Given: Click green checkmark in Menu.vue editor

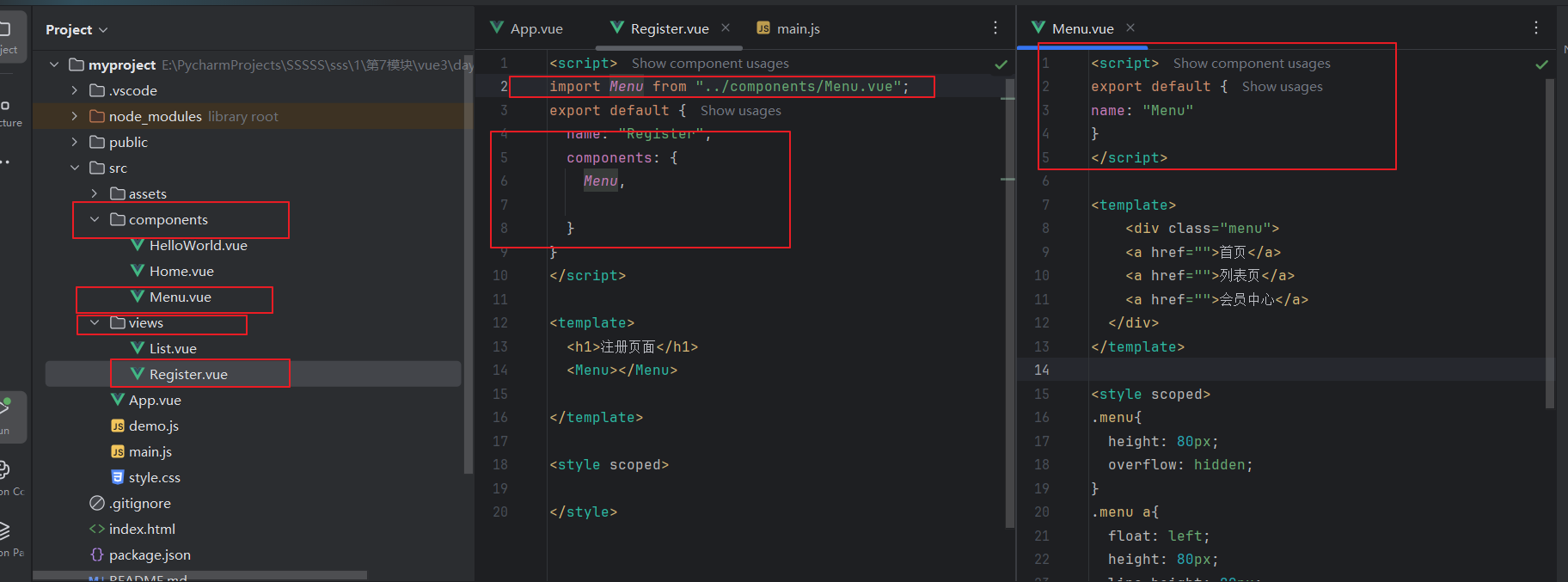Looking at the screenshot, I should point(1542,64).
